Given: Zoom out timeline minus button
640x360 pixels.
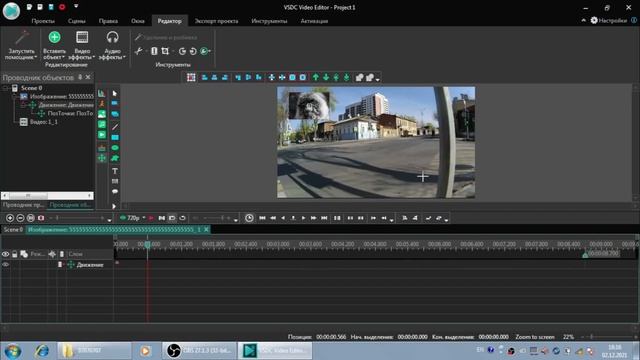Looking at the screenshot, I should 20,218.
